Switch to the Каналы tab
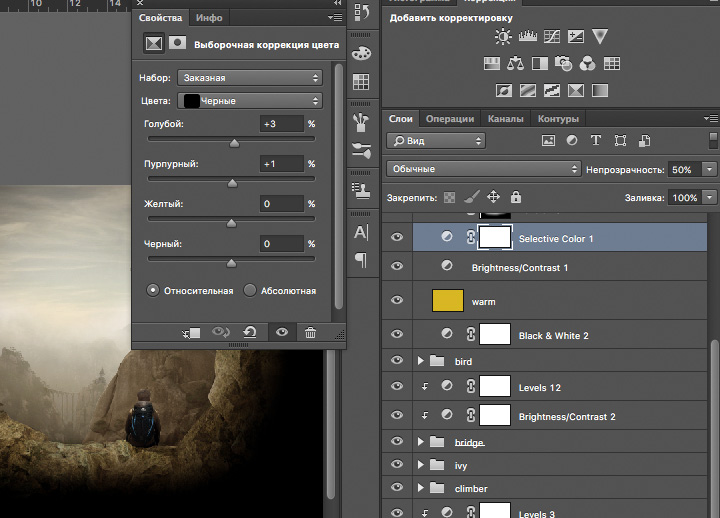The width and height of the screenshot is (720, 518). coord(505,118)
